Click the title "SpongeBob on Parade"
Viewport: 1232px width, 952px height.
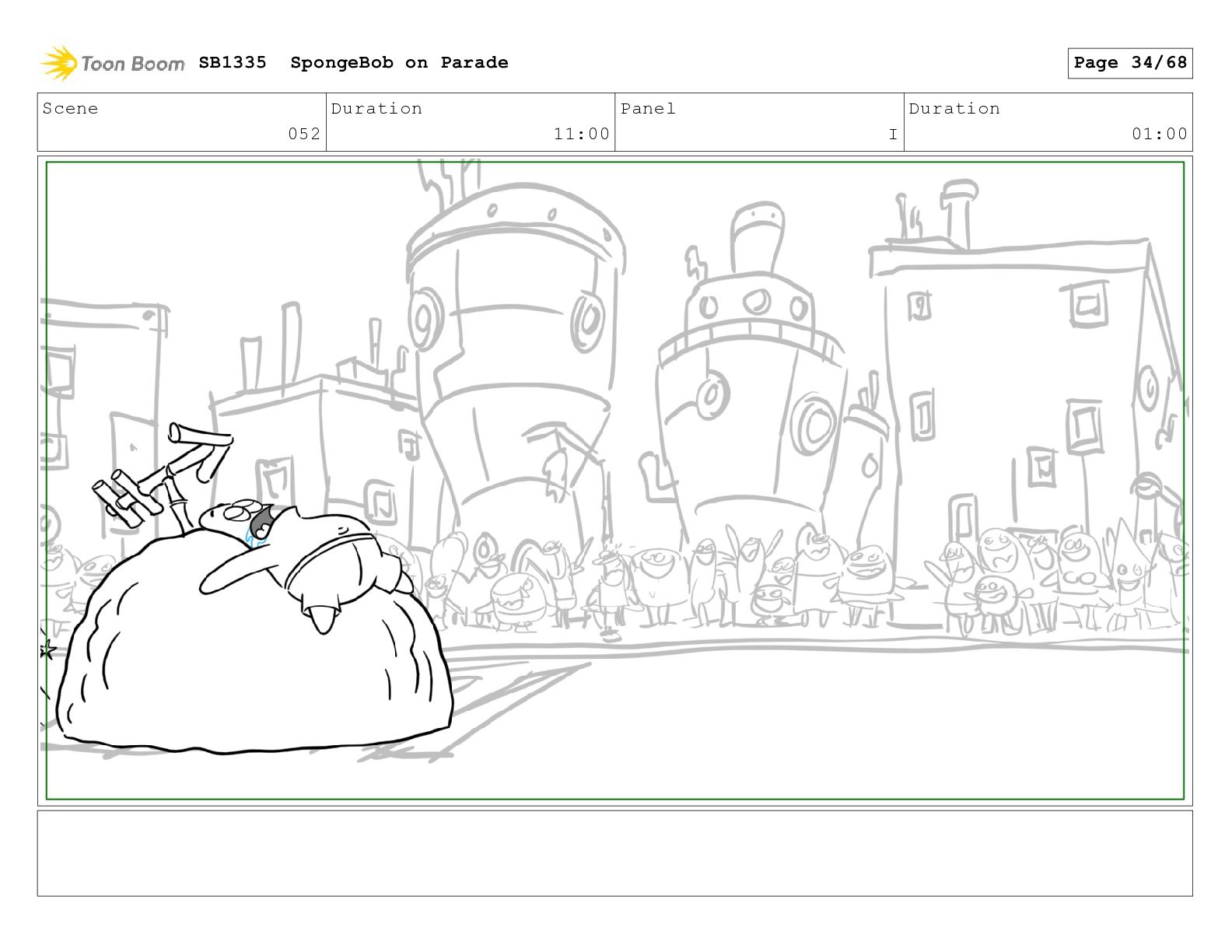pyautogui.click(x=399, y=62)
